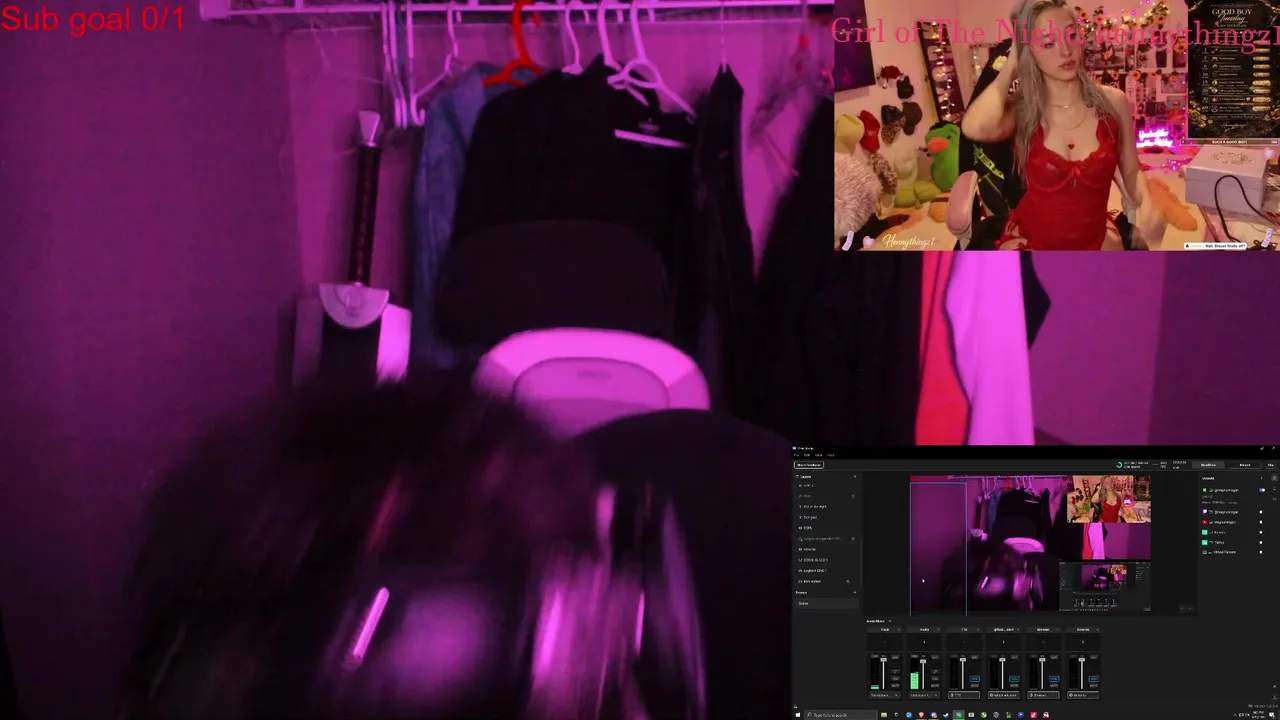The image size is (1280, 720).
Task: Open the File menu
Action: 796,455
